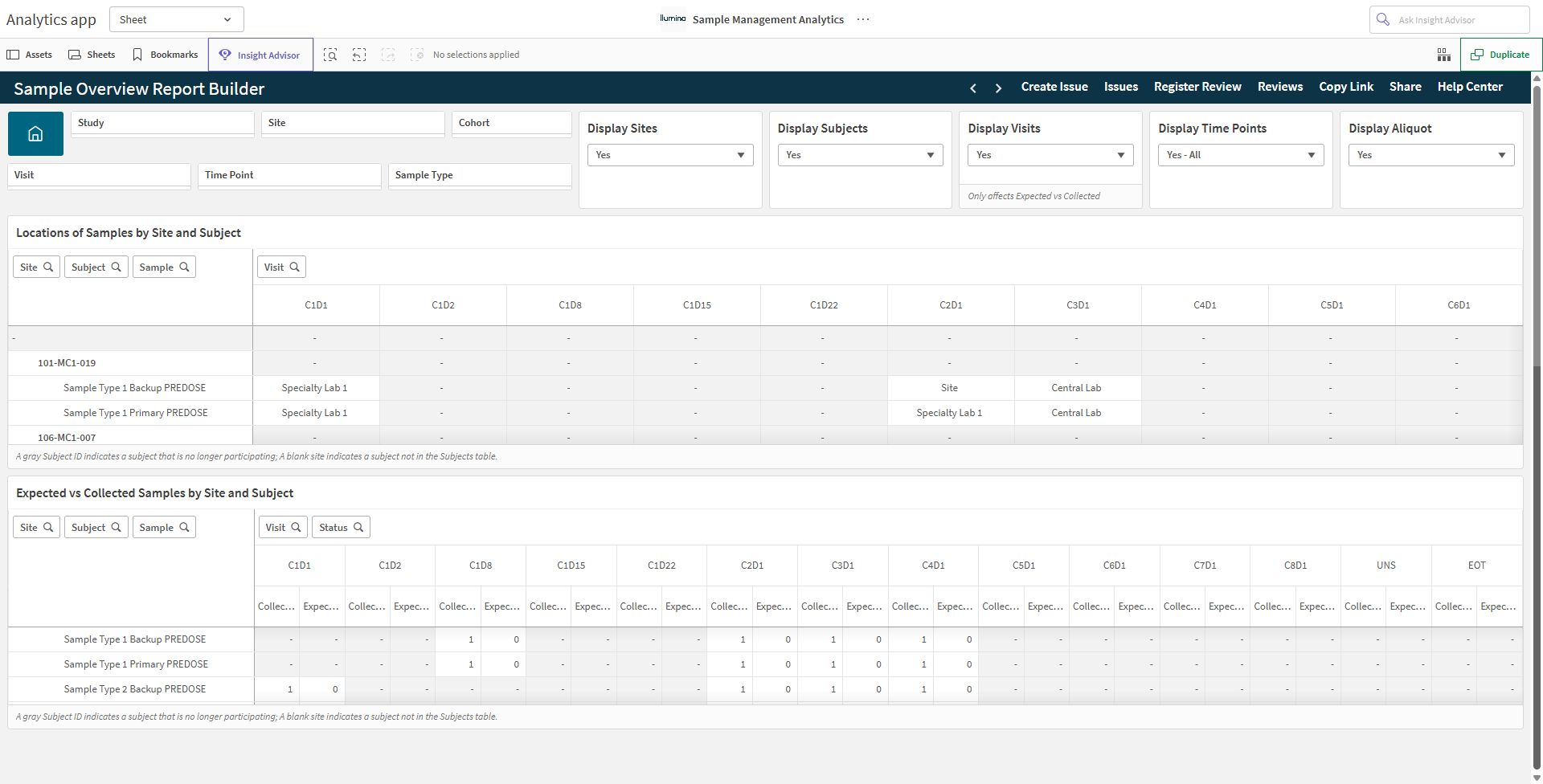Click Sample Management Analytics app title

coord(768,19)
